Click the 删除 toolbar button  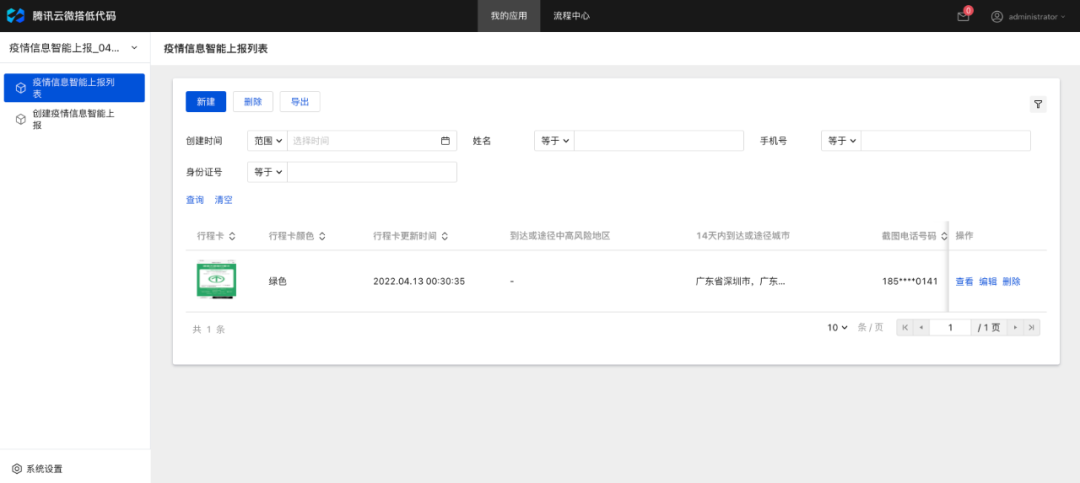(x=253, y=101)
